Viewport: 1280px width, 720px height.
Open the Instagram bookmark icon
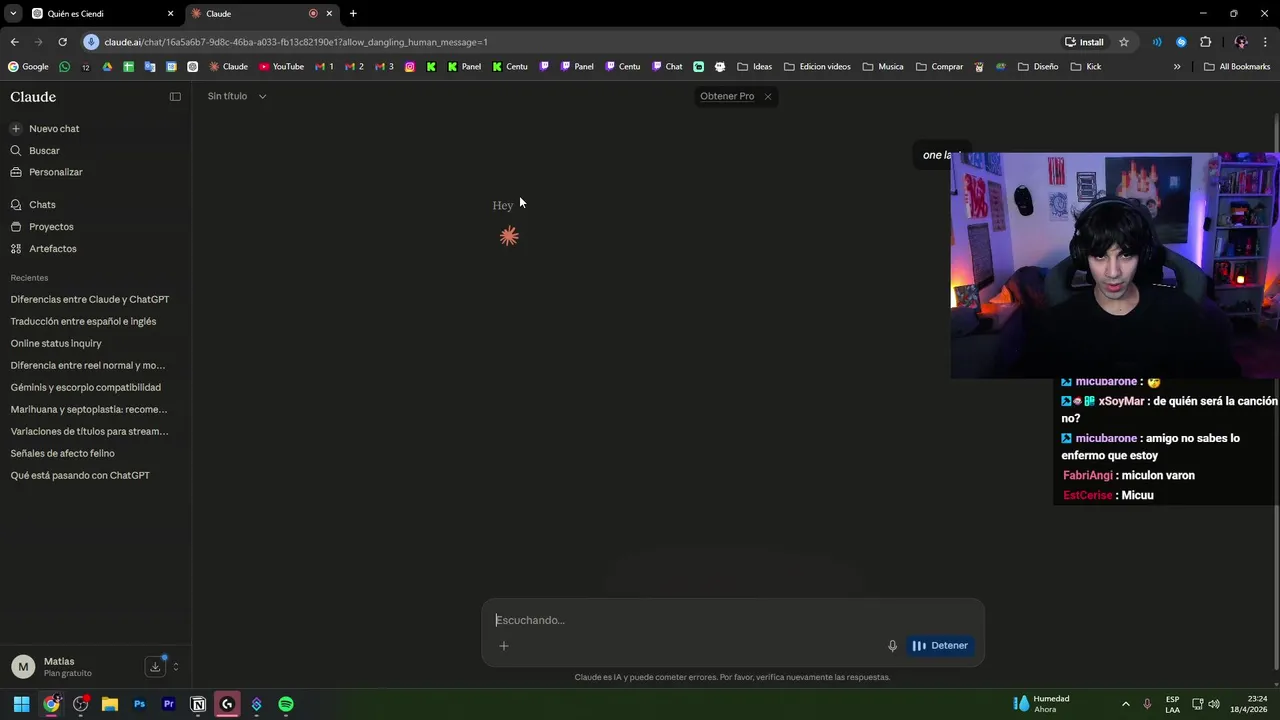410,67
